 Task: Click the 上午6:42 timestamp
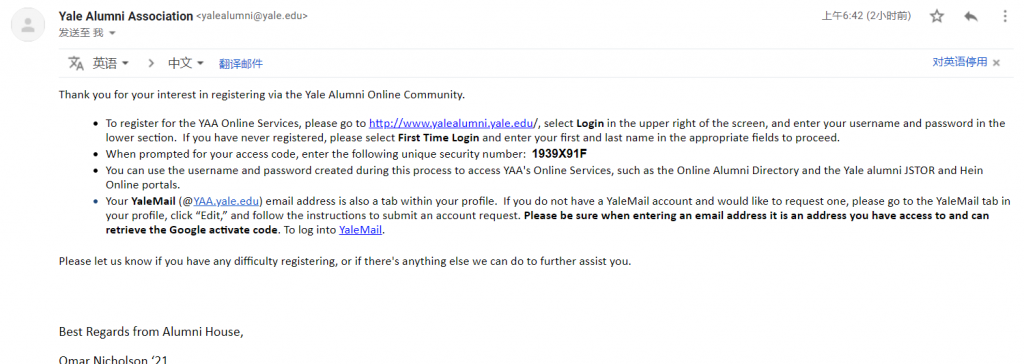click(x=866, y=16)
